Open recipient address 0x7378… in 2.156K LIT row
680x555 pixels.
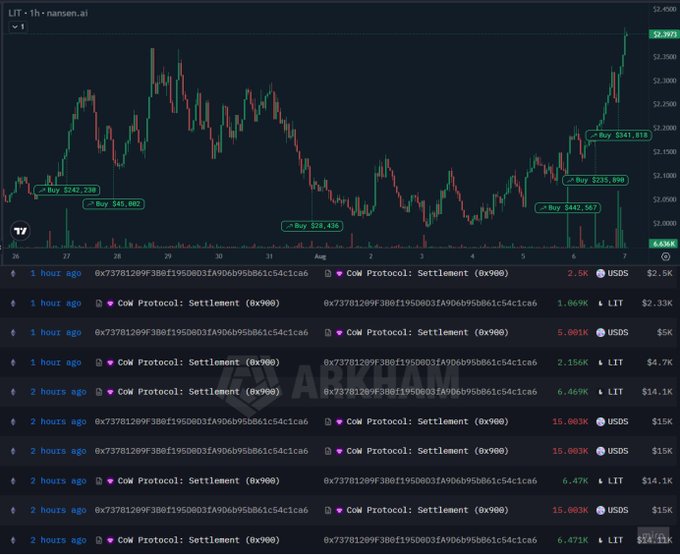[x=430, y=362]
